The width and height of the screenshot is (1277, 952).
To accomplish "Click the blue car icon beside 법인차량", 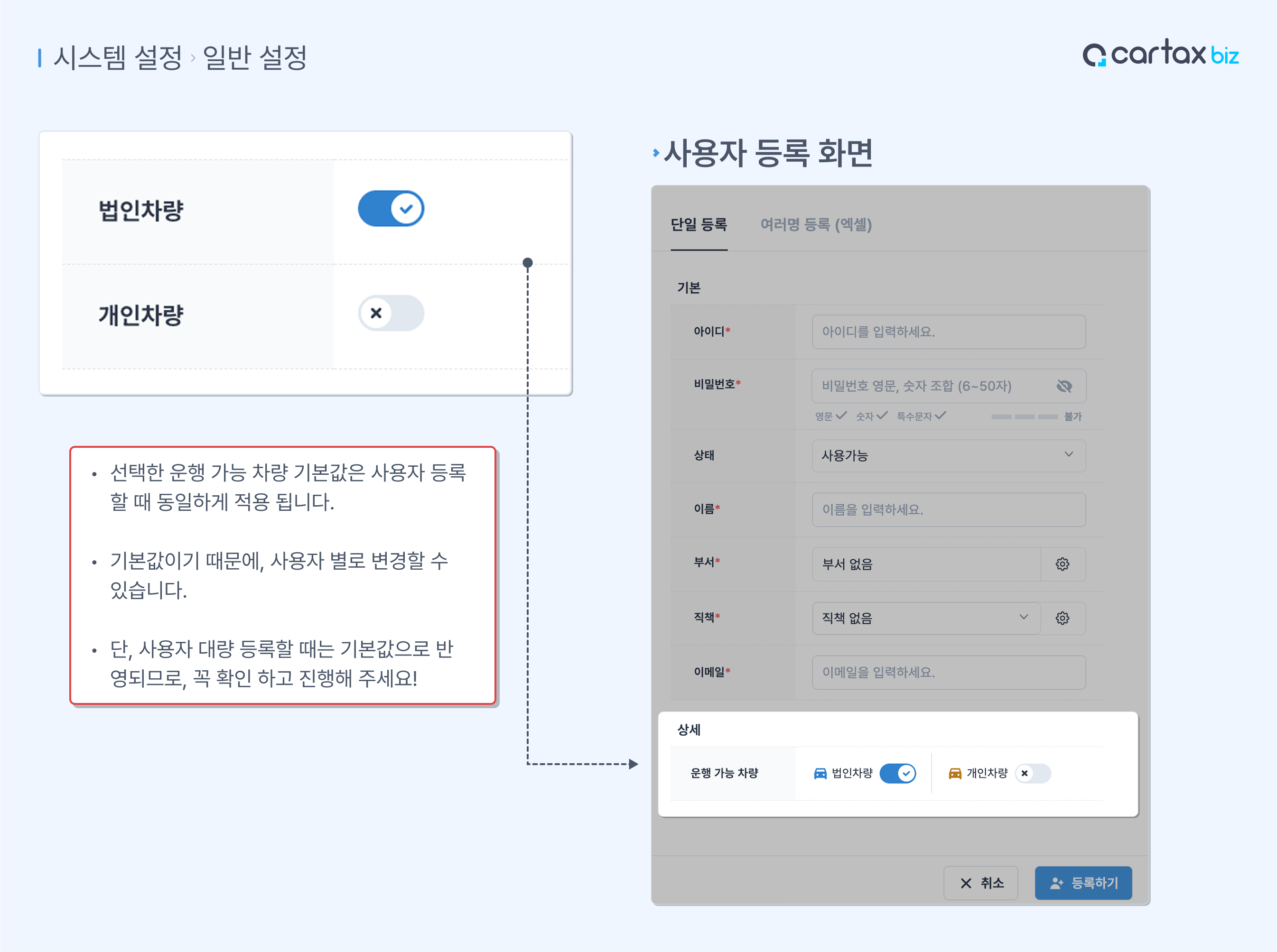I will [x=820, y=773].
